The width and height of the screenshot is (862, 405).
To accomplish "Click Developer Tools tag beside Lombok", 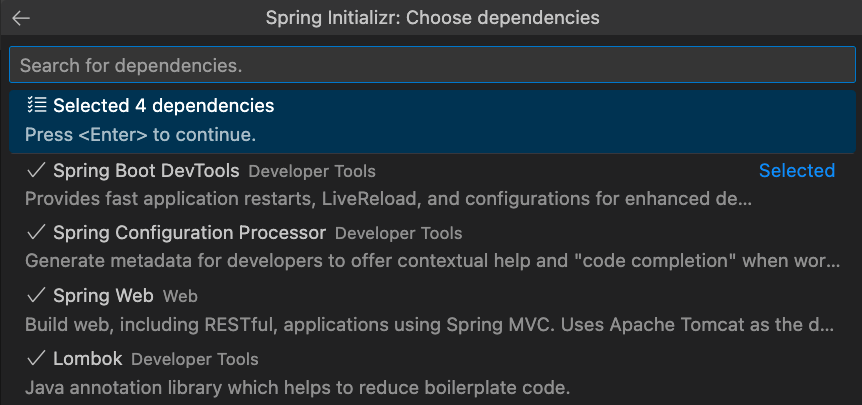I will click(x=194, y=359).
